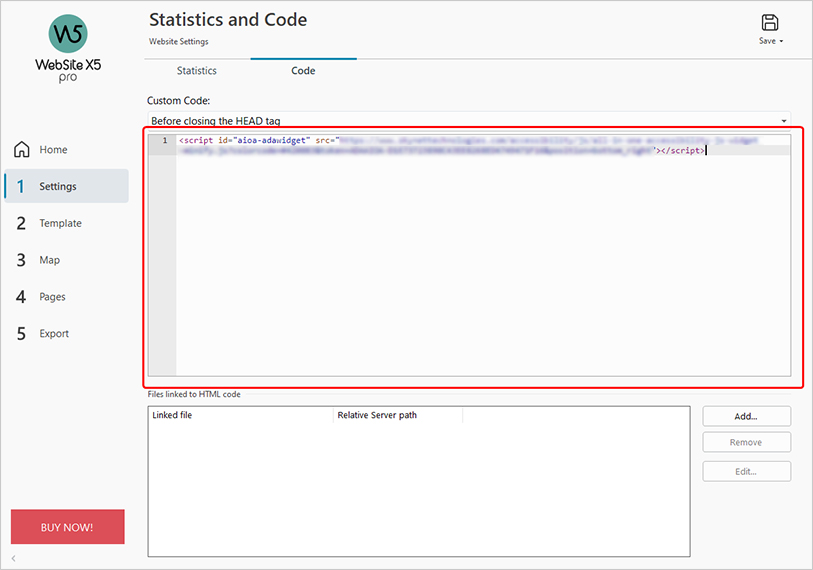Open the Save dropdown arrow
813x570 pixels.
[781, 41]
